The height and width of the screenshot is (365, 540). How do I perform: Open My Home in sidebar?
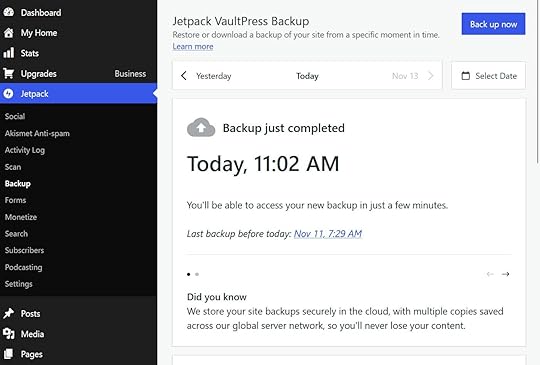(79, 33)
